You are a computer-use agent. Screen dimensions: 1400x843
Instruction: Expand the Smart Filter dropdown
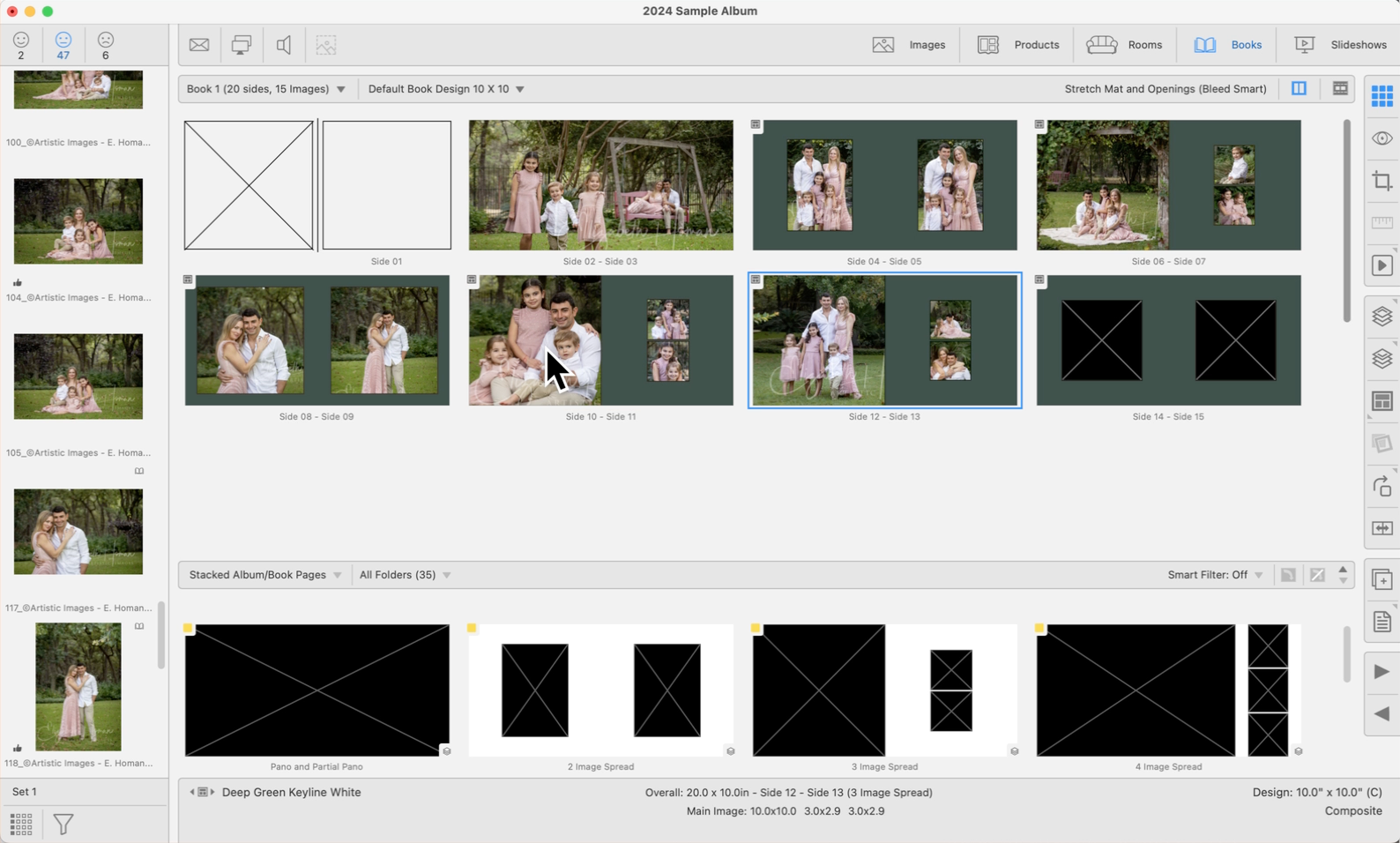click(1215, 575)
